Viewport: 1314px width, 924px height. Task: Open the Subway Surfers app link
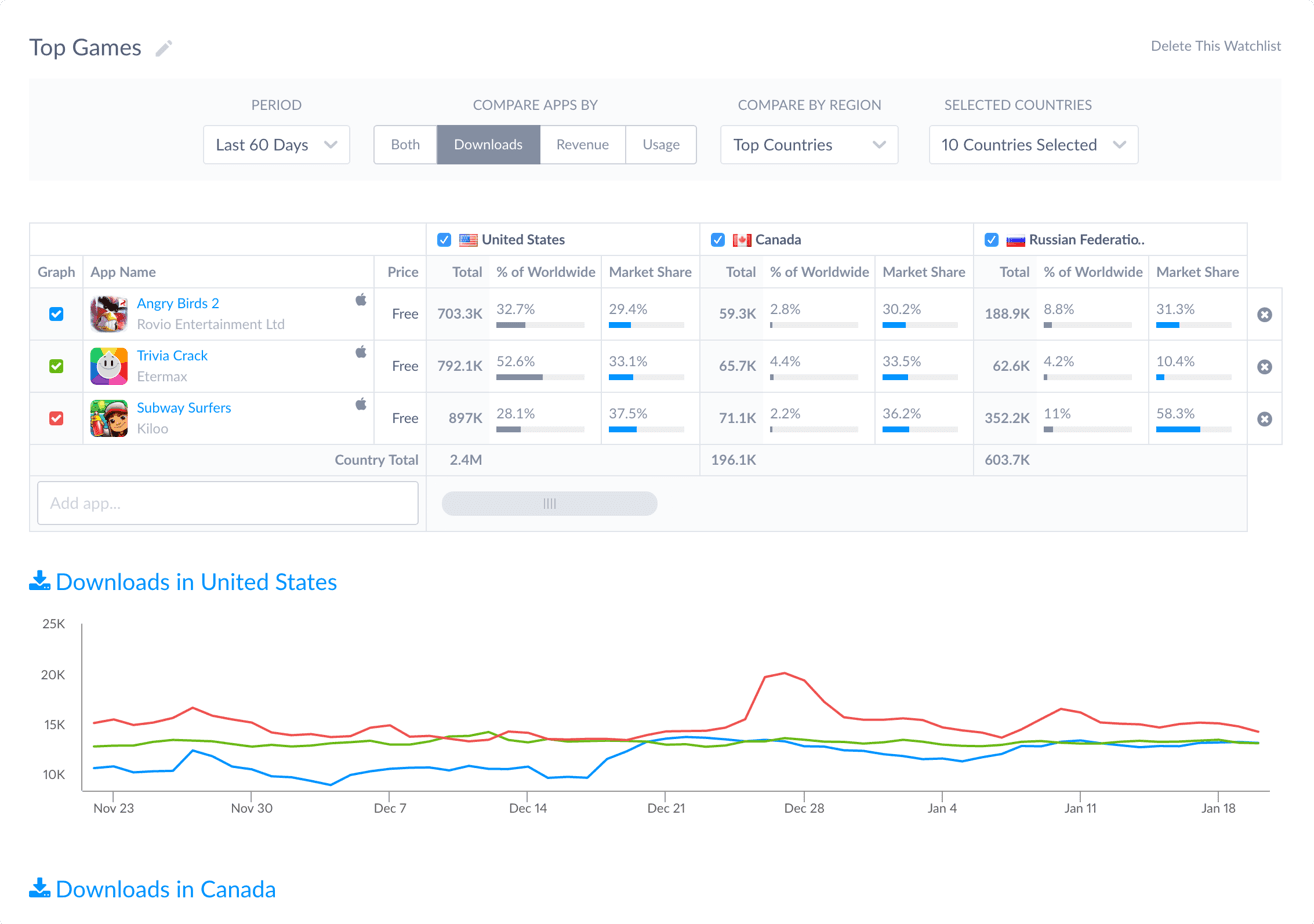click(x=184, y=408)
